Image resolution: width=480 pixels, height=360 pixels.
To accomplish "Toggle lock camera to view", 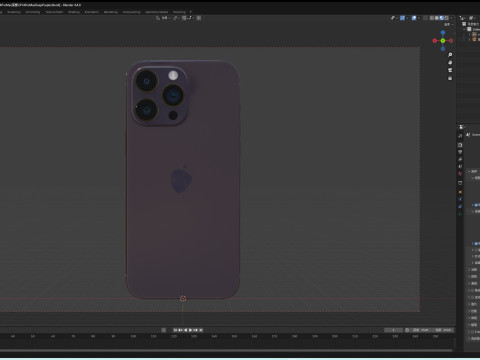I will [x=450, y=78].
